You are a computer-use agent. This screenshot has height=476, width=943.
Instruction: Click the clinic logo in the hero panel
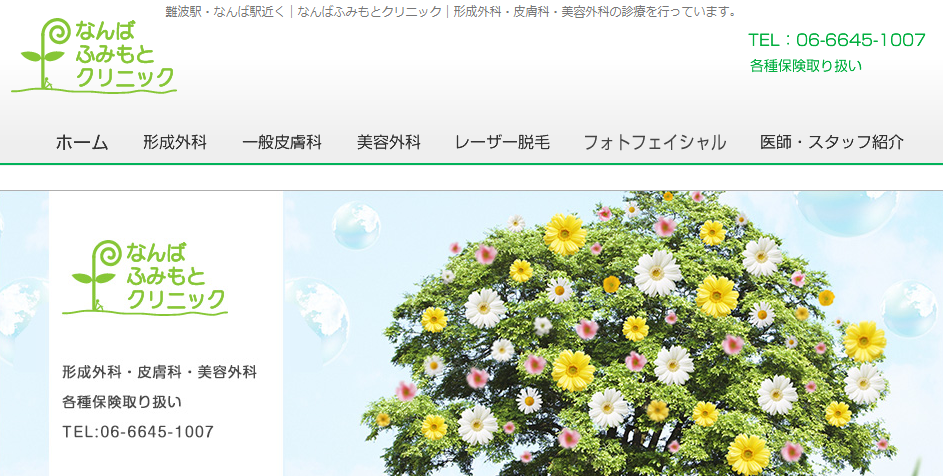click(x=145, y=277)
